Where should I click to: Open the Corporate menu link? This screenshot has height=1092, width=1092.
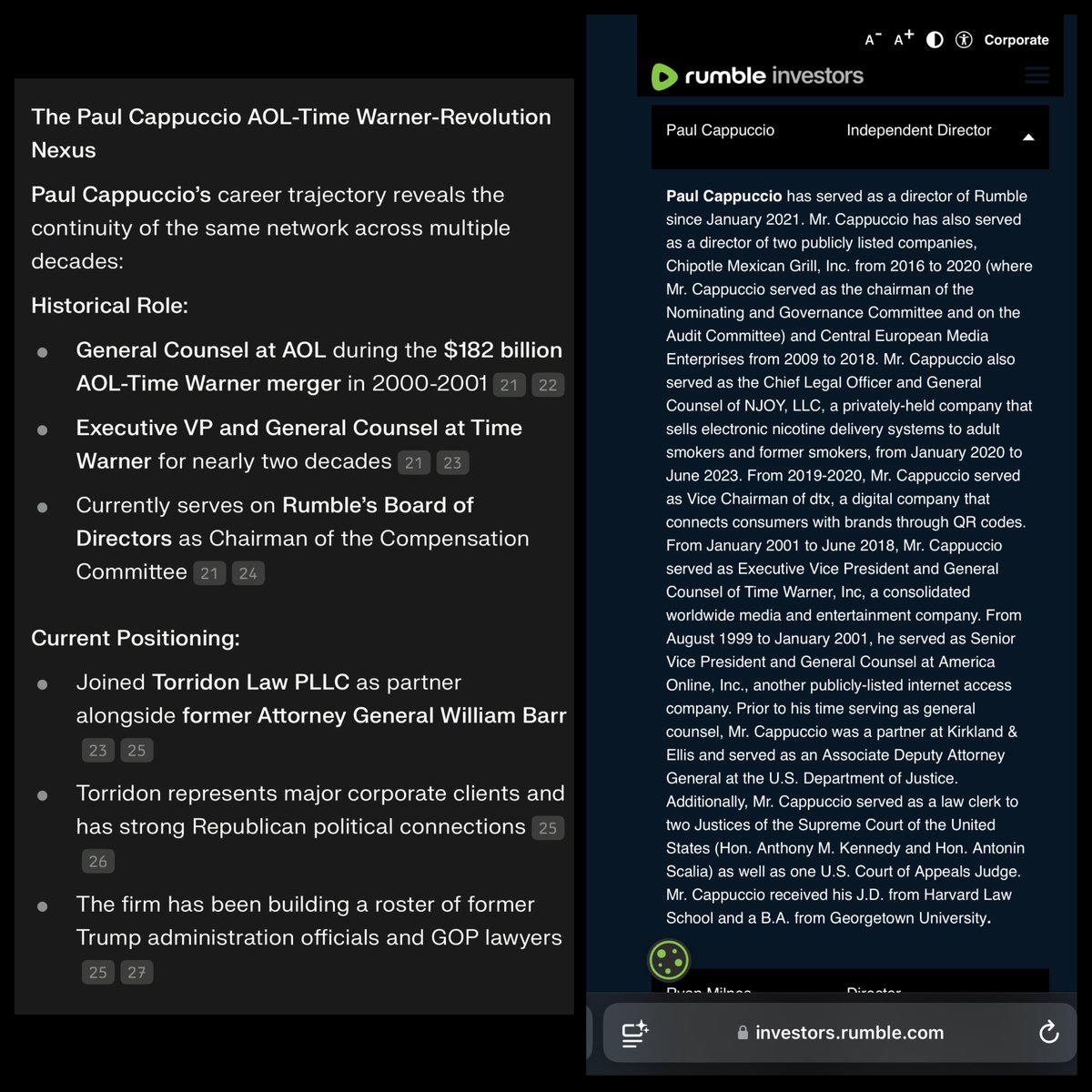(1016, 40)
